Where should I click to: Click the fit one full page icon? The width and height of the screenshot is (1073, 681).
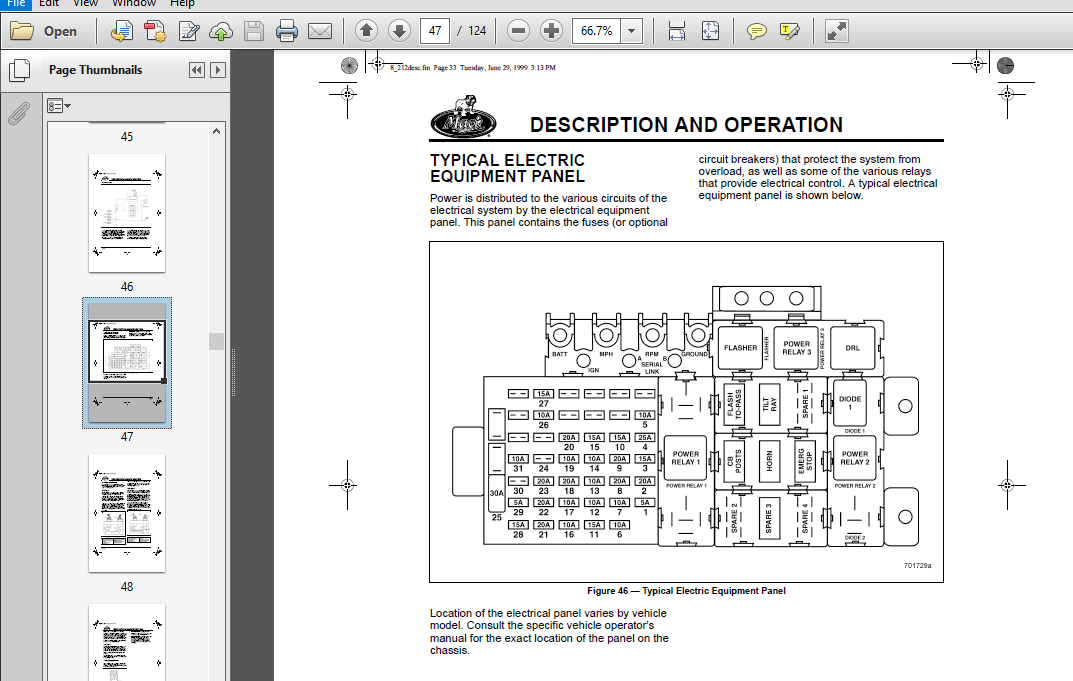pyautogui.click(x=710, y=31)
